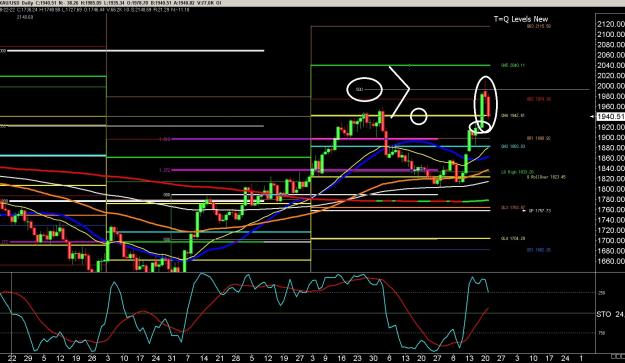Click the 1720.00 price axis label
This screenshot has width=625, height=363.
coord(611,230)
